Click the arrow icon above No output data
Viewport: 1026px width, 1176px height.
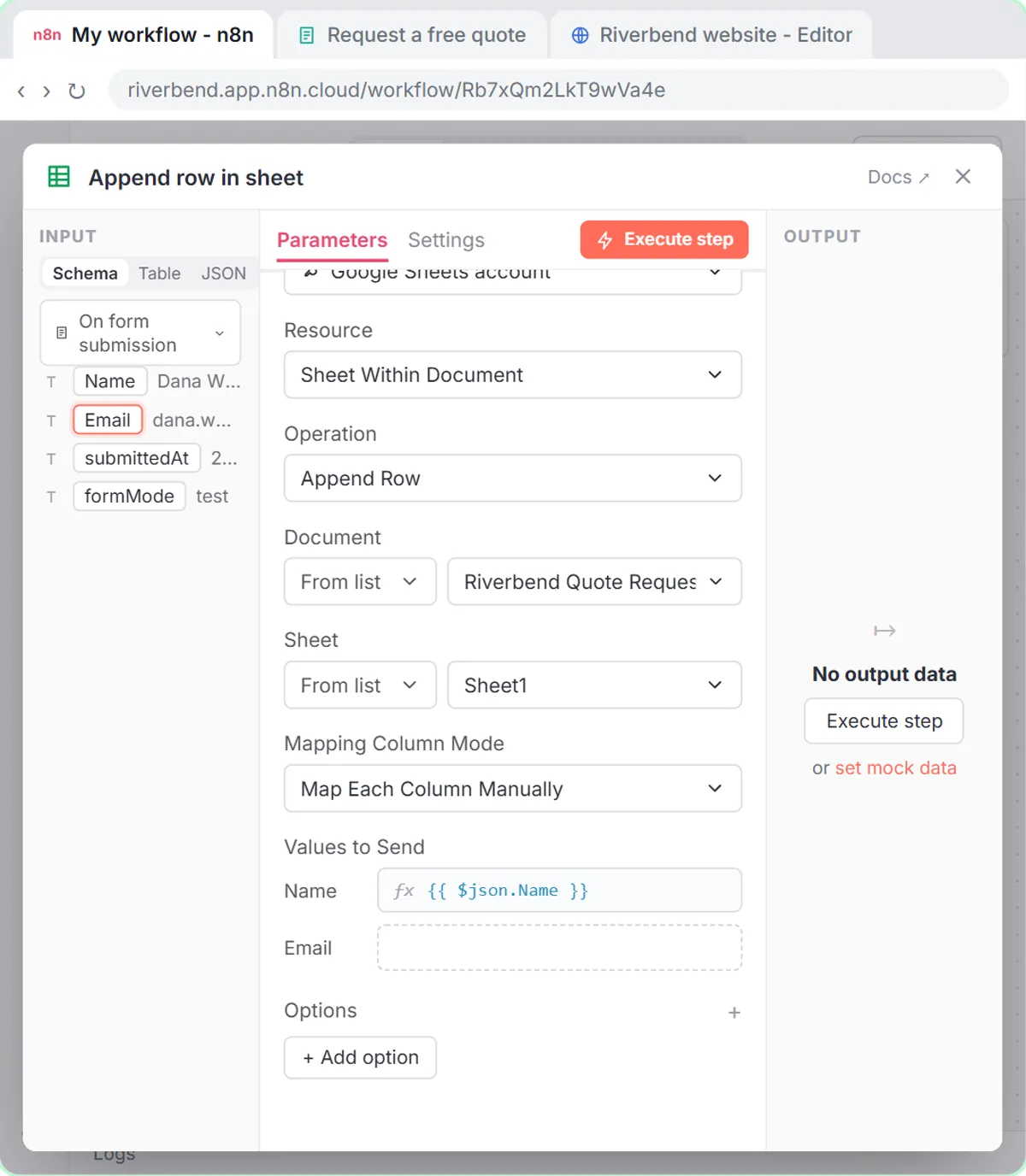(884, 631)
